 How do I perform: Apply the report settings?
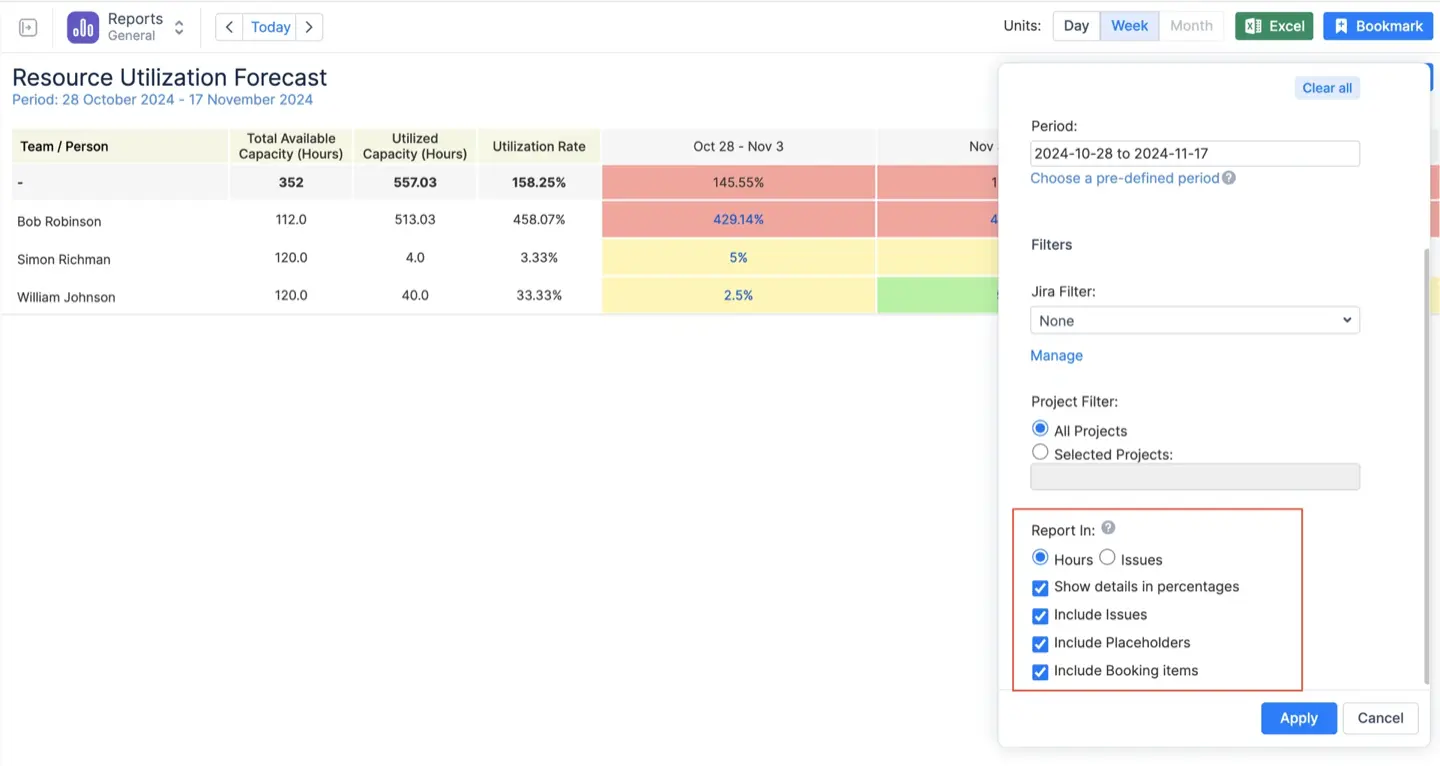pos(1298,718)
